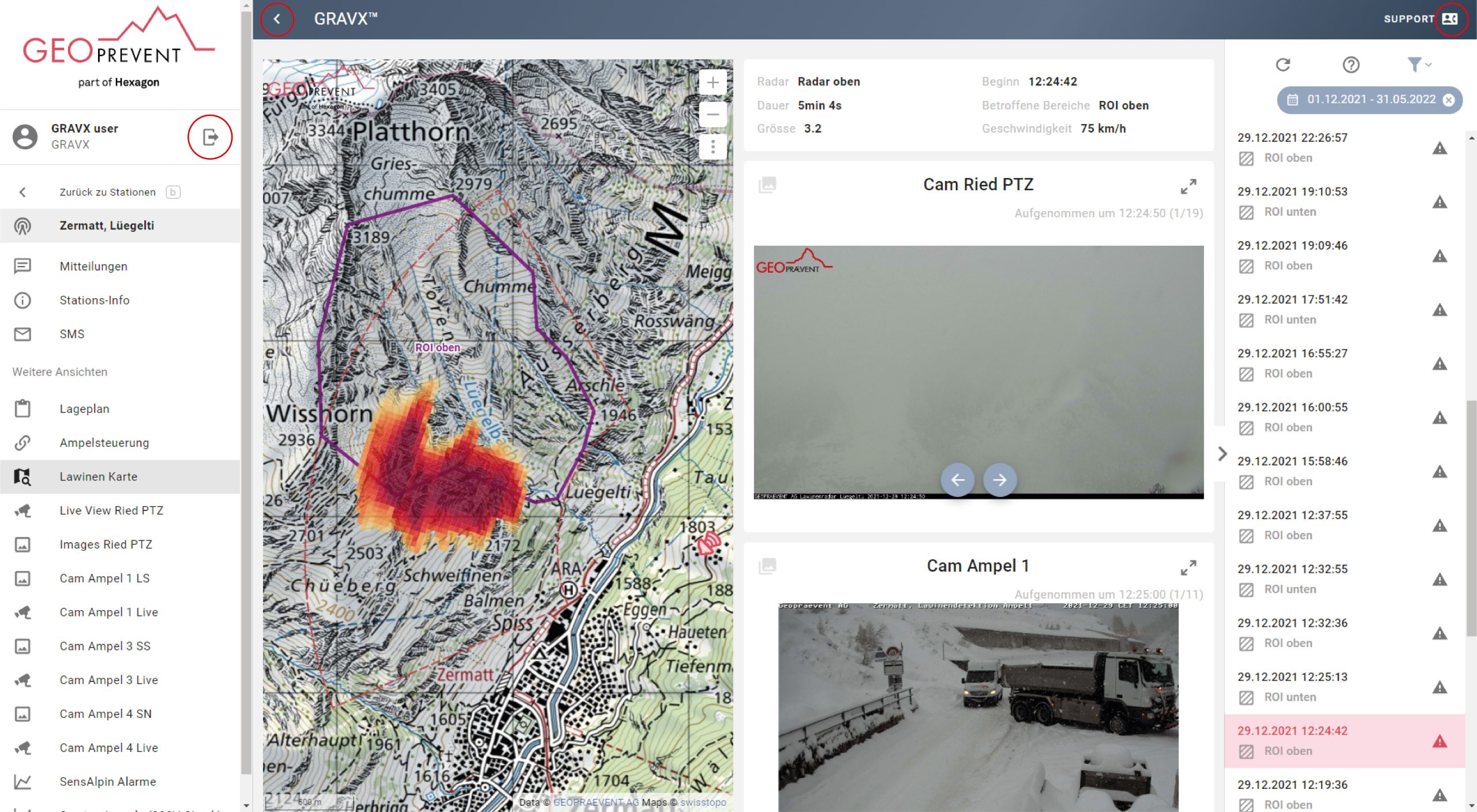Click the SMS envelope icon
Viewport: 1477px width, 812px height.
23,334
